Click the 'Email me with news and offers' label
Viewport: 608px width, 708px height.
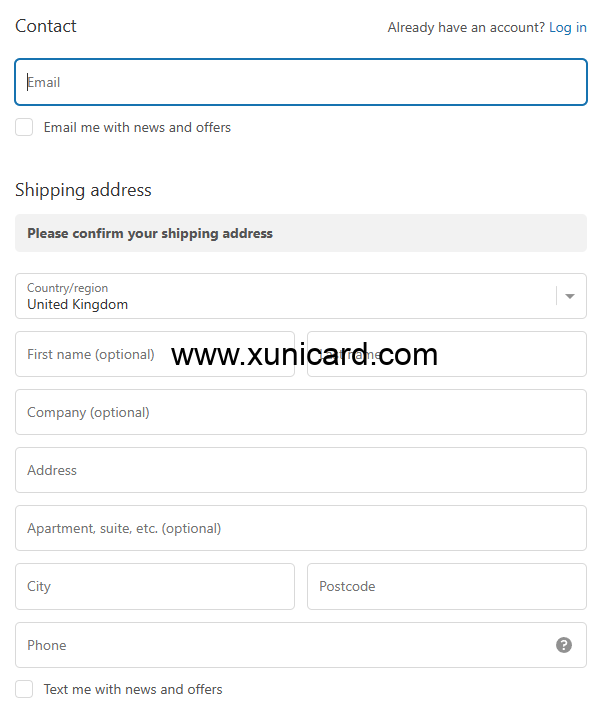[137, 127]
